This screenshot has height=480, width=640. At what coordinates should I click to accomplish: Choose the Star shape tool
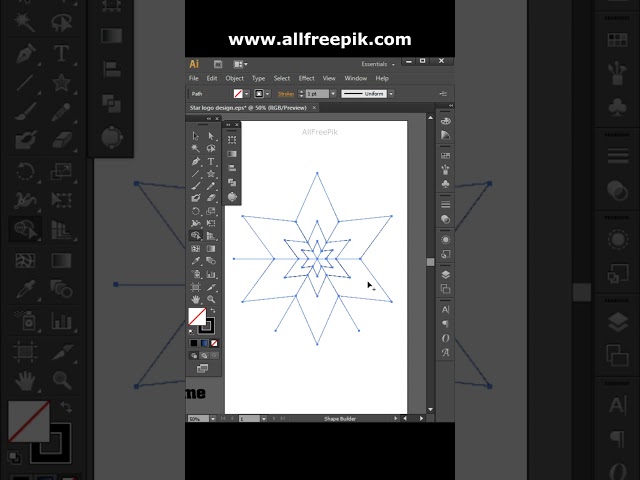point(211,174)
